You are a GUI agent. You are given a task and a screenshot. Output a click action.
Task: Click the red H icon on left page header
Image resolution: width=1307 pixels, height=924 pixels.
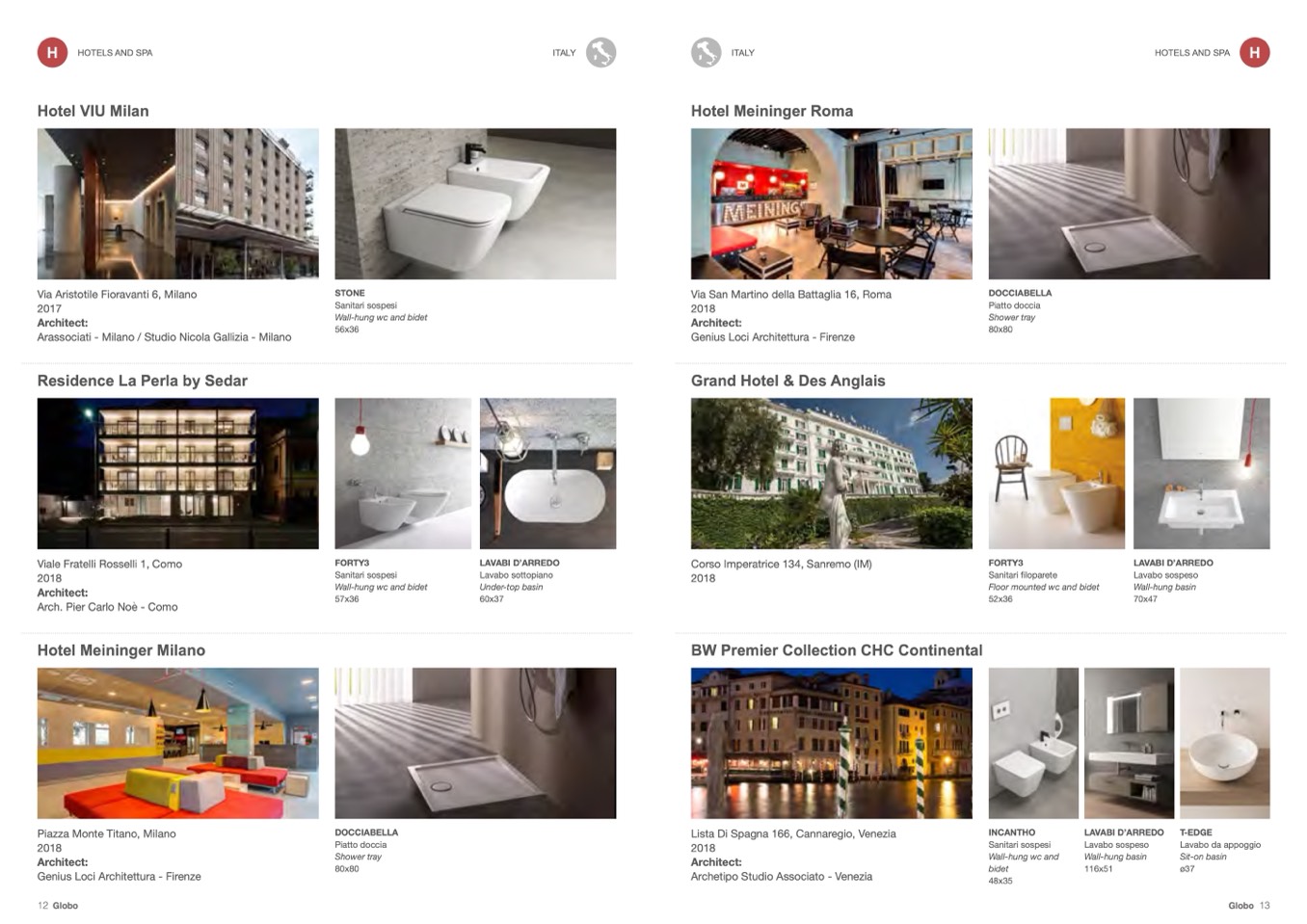click(52, 52)
